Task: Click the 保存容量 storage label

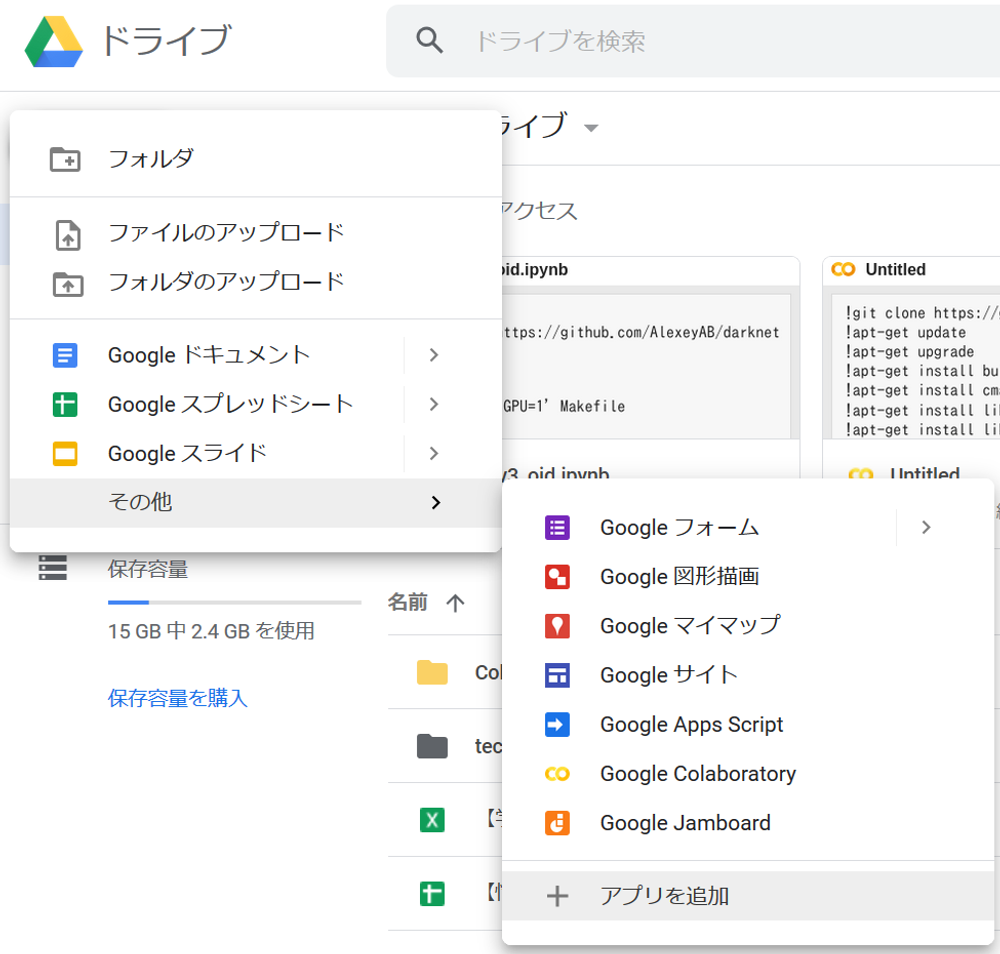Action: [x=148, y=569]
